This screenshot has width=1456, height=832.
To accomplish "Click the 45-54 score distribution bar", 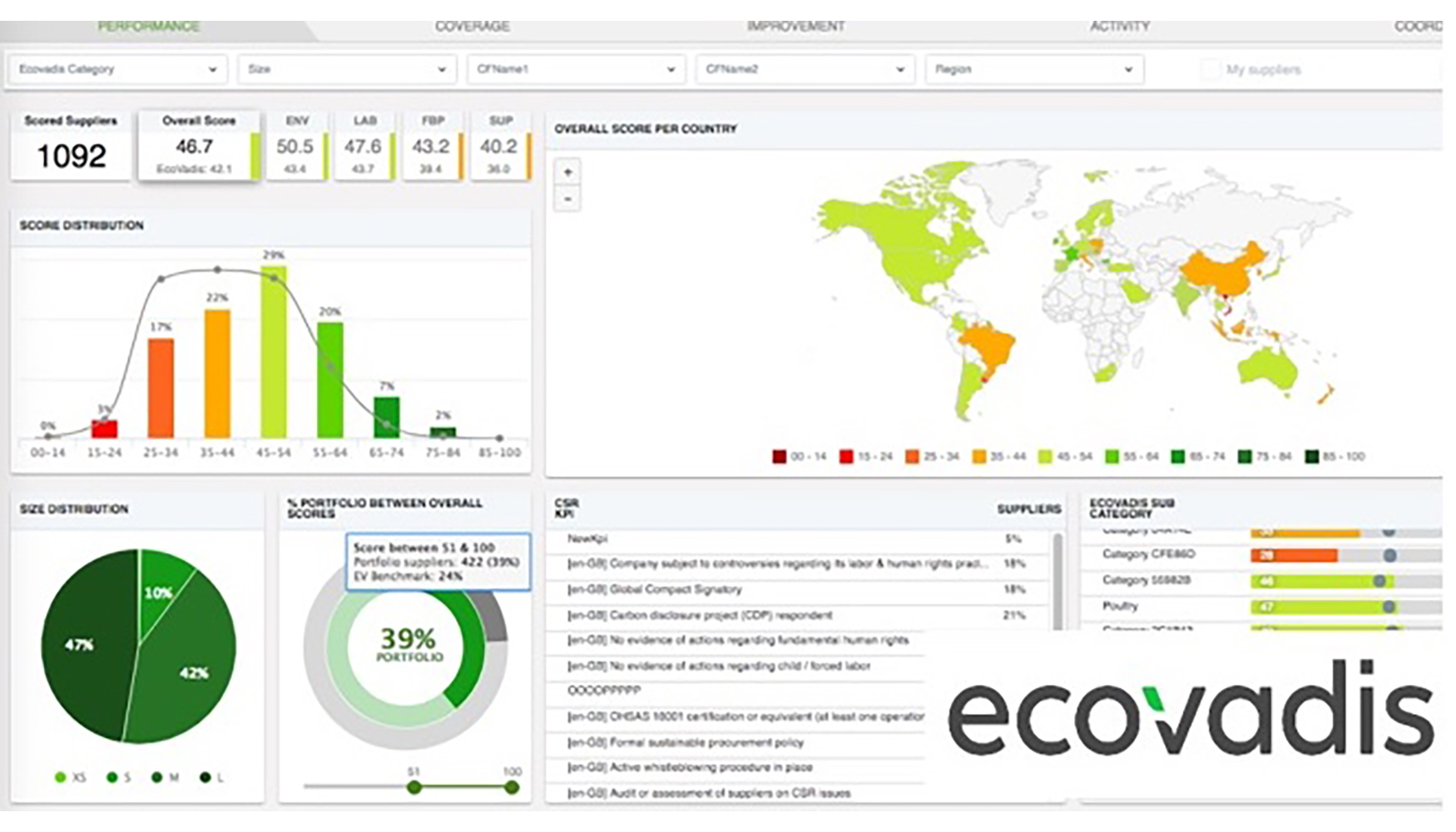I will click(274, 352).
